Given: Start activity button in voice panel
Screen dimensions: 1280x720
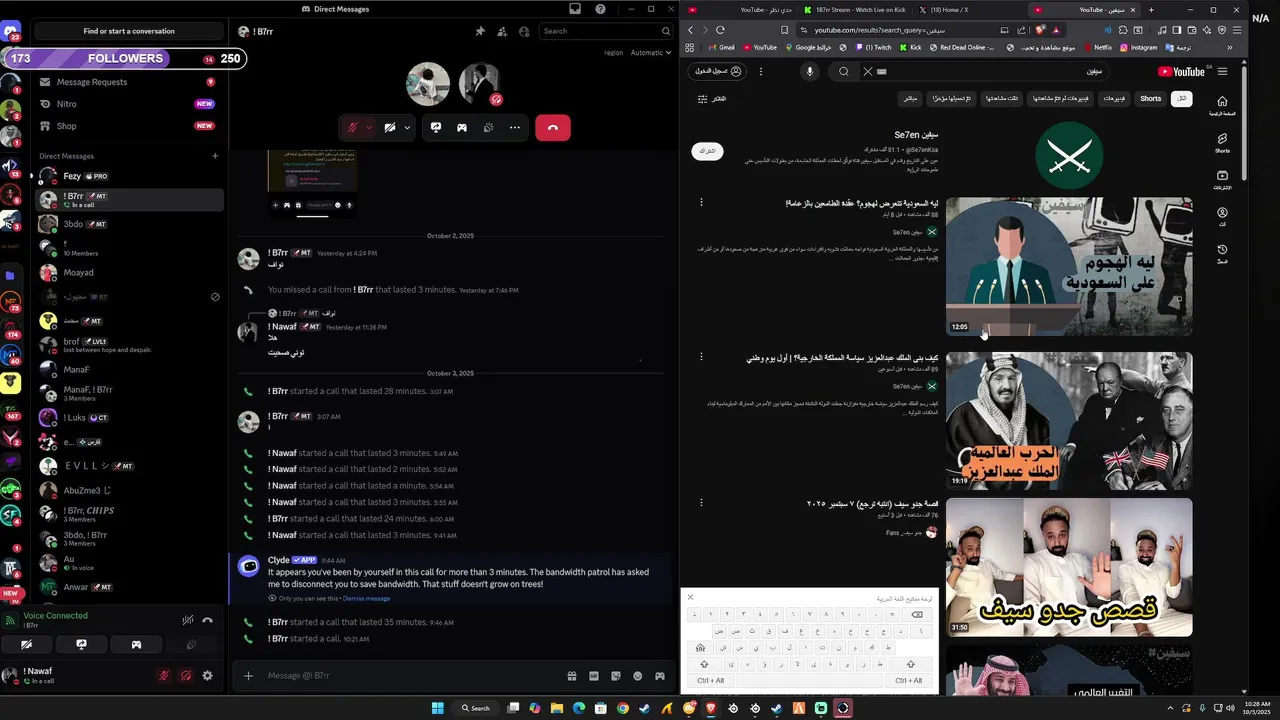Looking at the screenshot, I should pyautogui.click(x=136, y=645).
